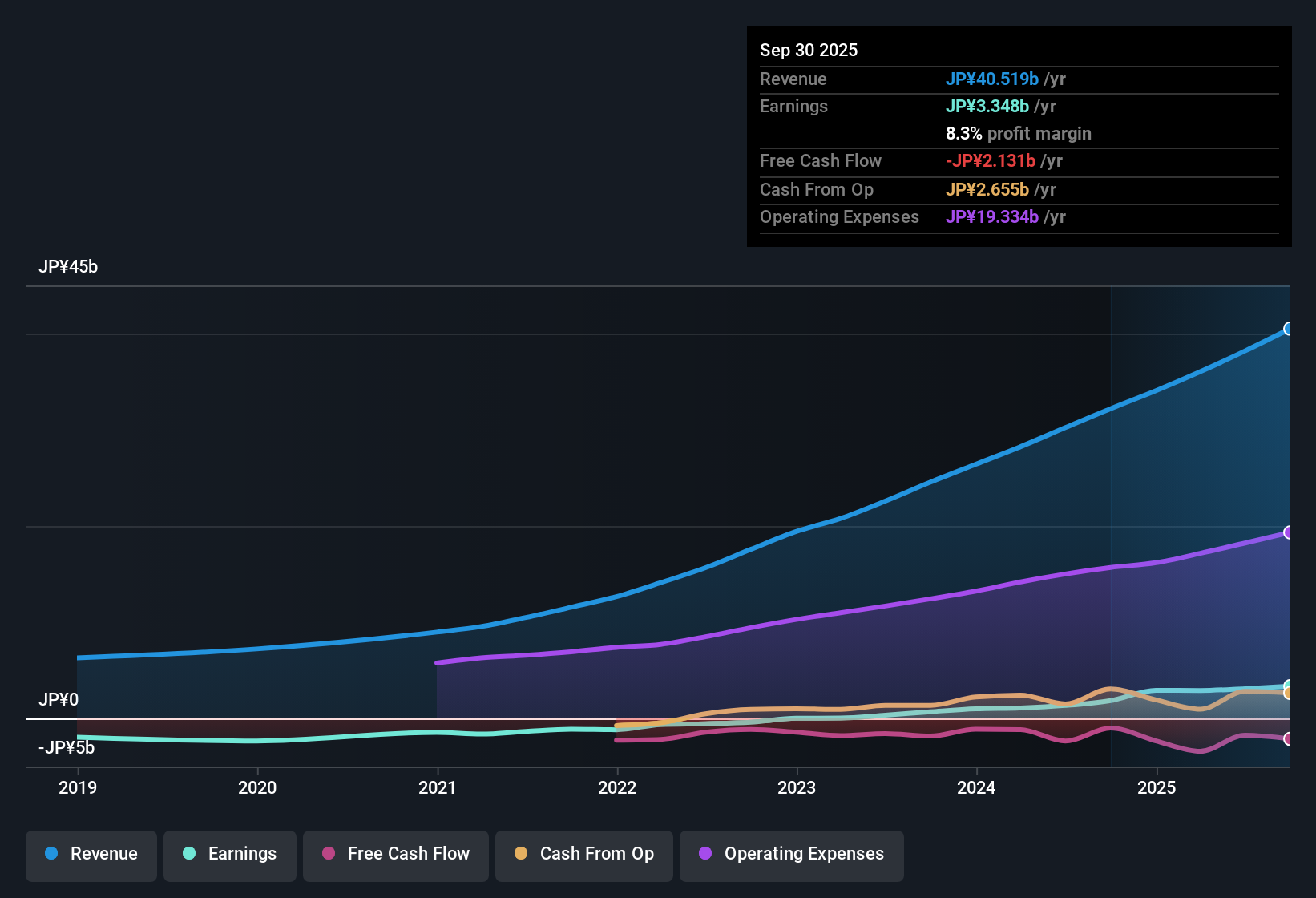This screenshot has height=898, width=1316.
Task: Toggle the Revenue series visibility
Action: pos(91,854)
